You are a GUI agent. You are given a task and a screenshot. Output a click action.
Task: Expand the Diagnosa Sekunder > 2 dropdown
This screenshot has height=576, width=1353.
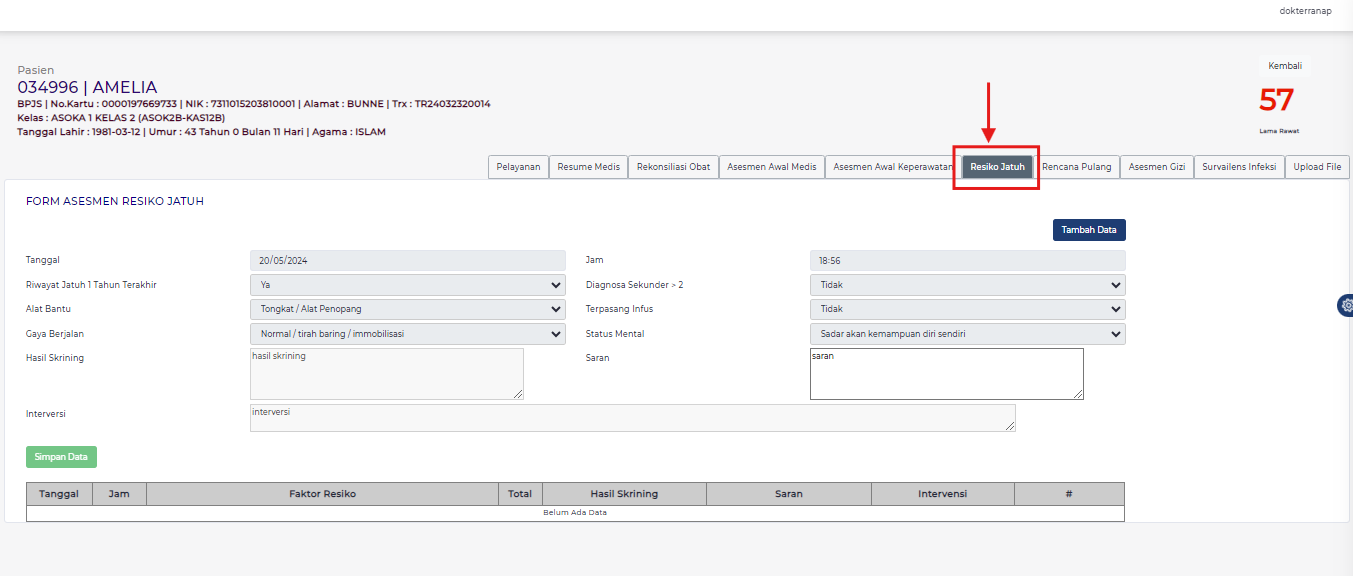pyautogui.click(x=967, y=285)
